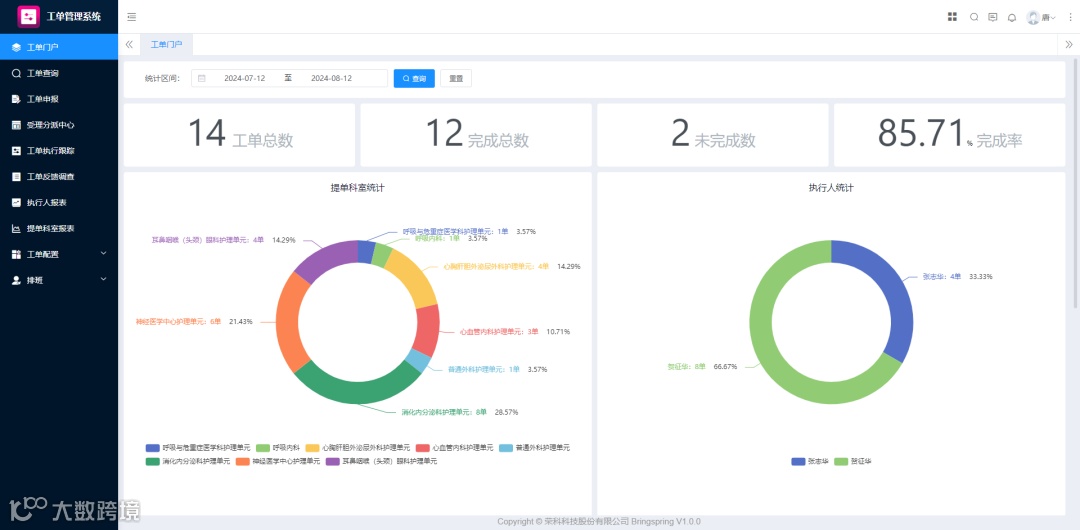This screenshot has height=530, width=1080.
Task: Click the 提单科室统计 chart title
Action: pyautogui.click(x=357, y=187)
